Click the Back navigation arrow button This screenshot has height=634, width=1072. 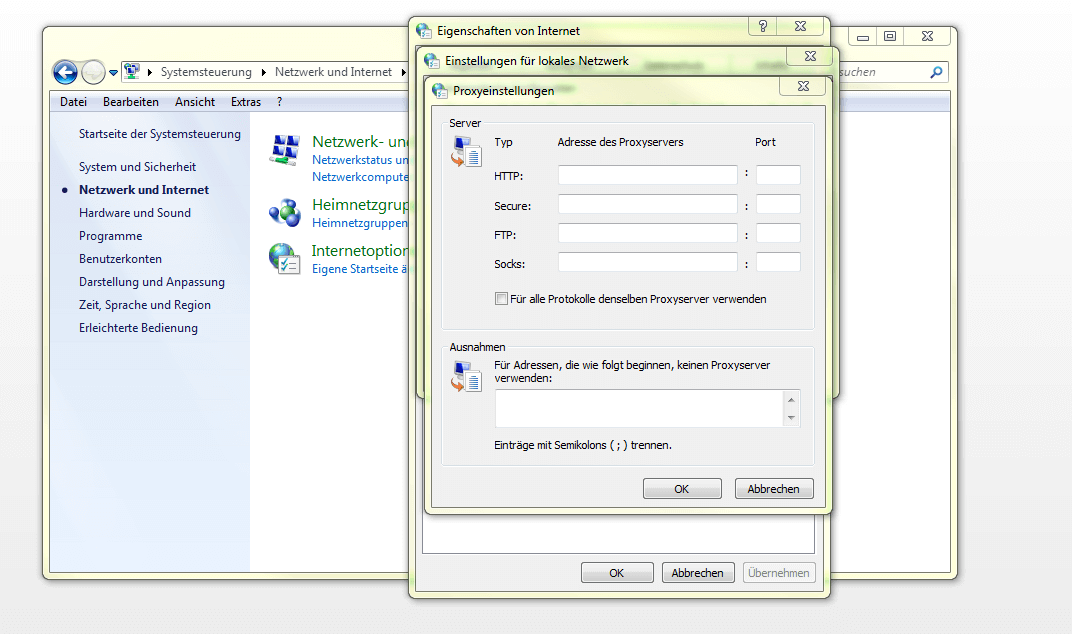click(x=65, y=72)
